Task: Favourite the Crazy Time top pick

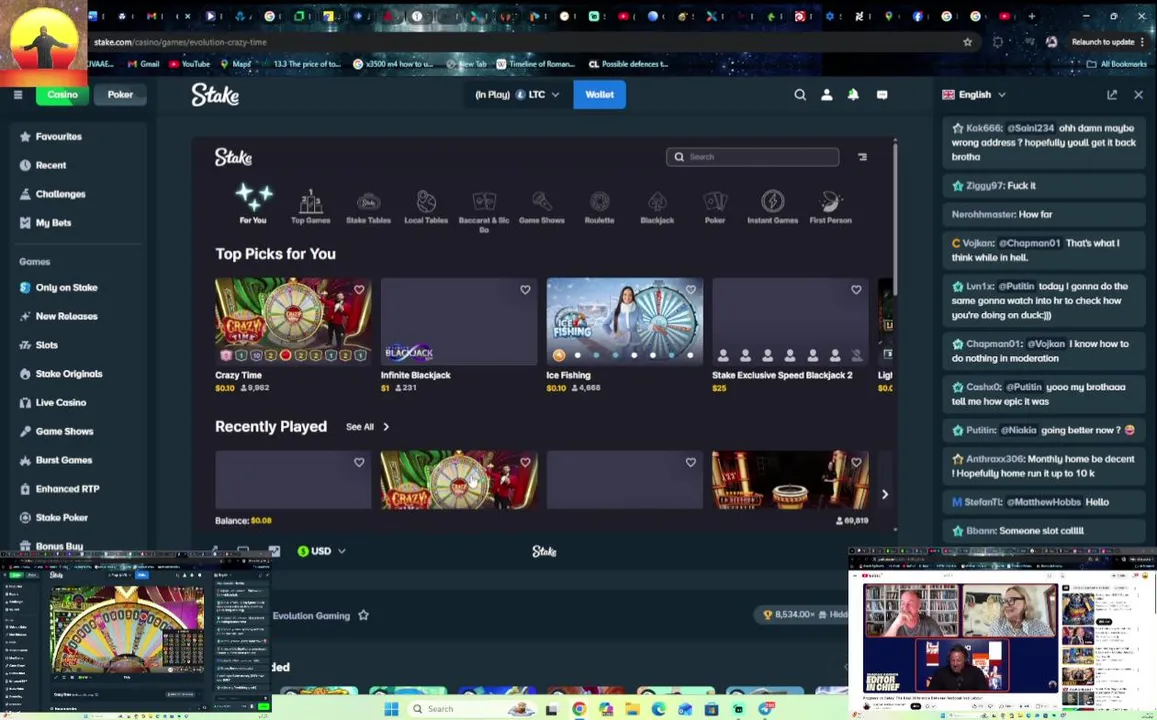Action: (359, 290)
